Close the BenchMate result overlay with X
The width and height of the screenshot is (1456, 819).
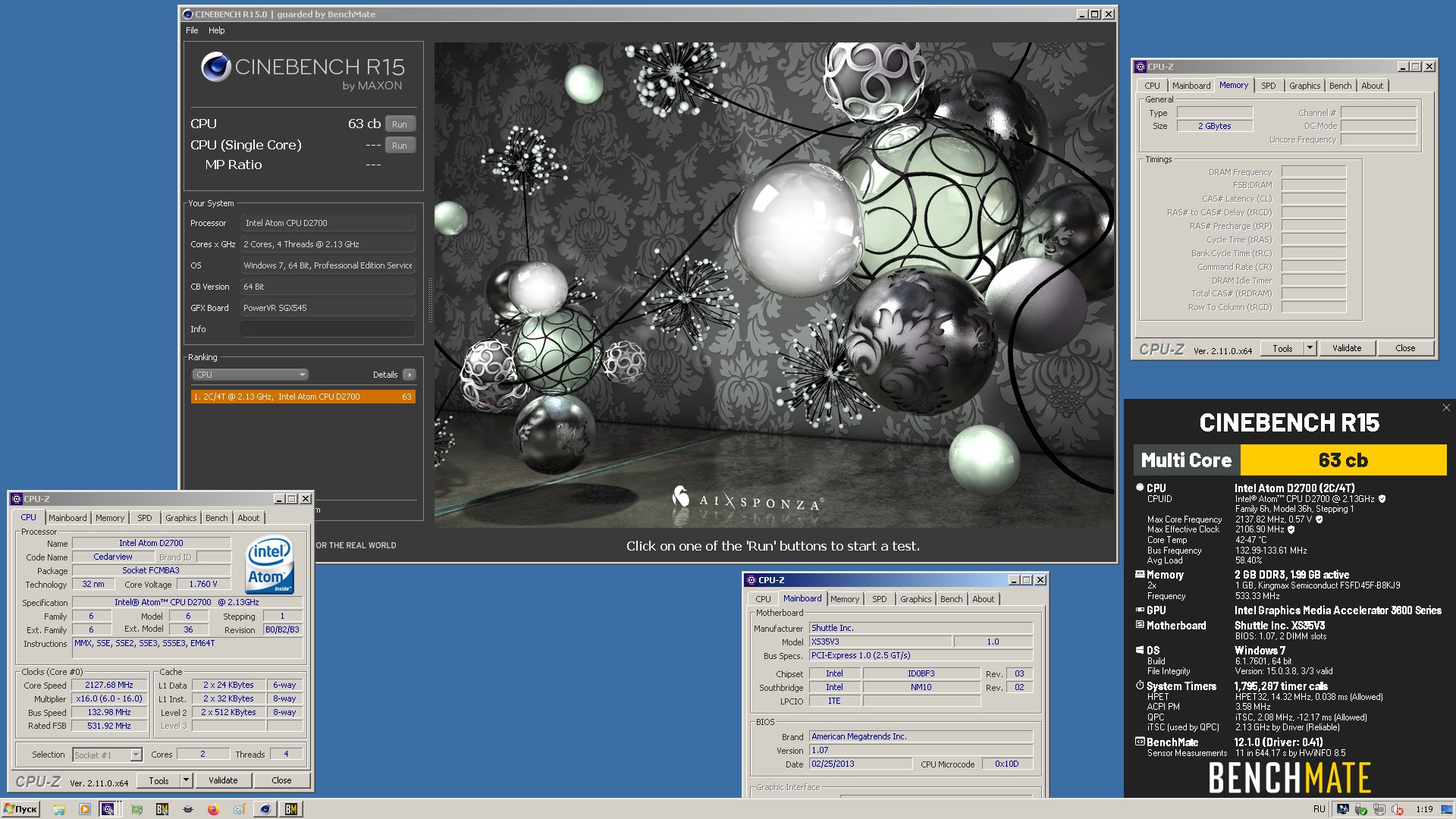click(1446, 408)
